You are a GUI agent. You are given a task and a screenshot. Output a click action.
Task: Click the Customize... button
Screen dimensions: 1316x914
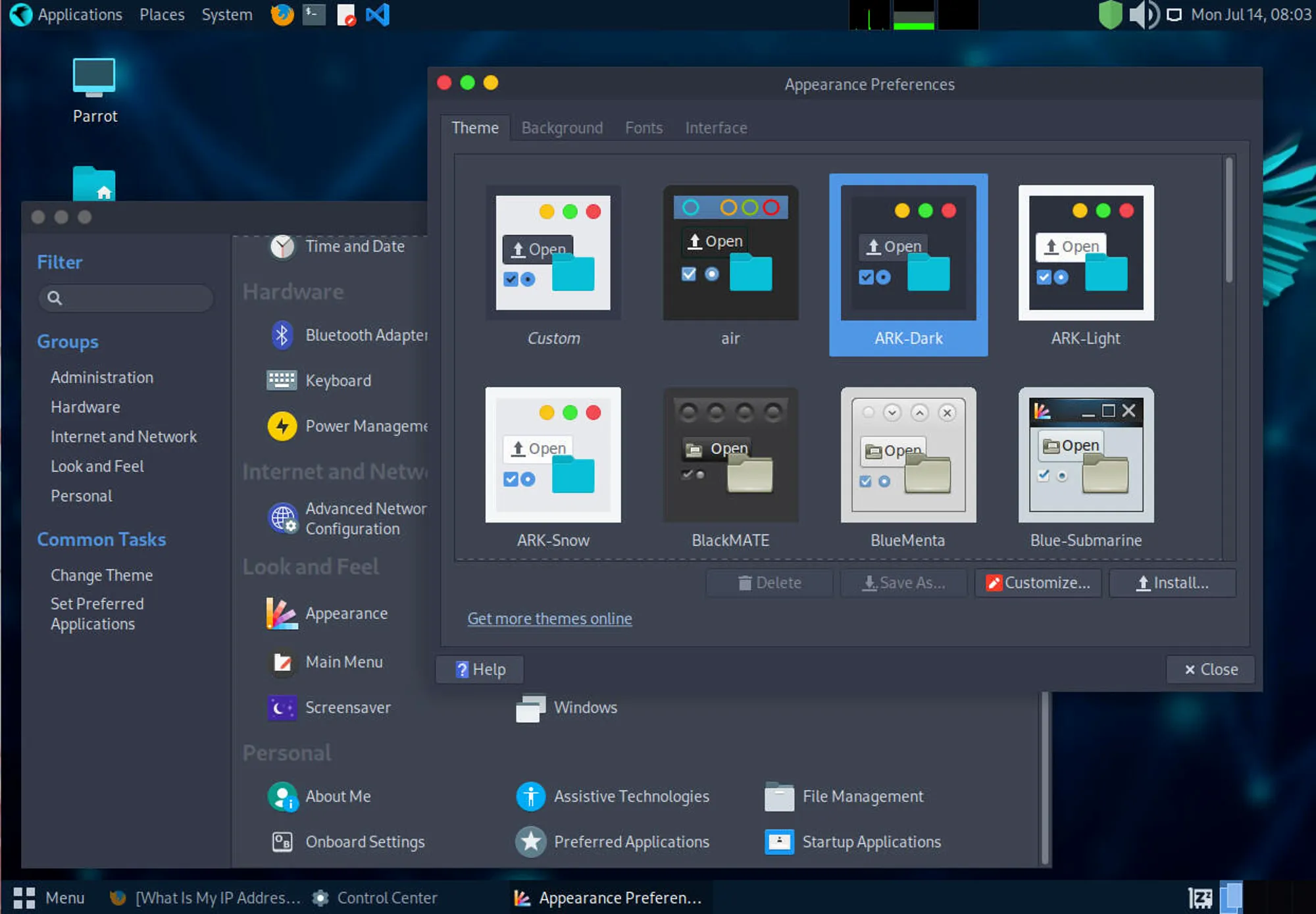[1038, 583]
